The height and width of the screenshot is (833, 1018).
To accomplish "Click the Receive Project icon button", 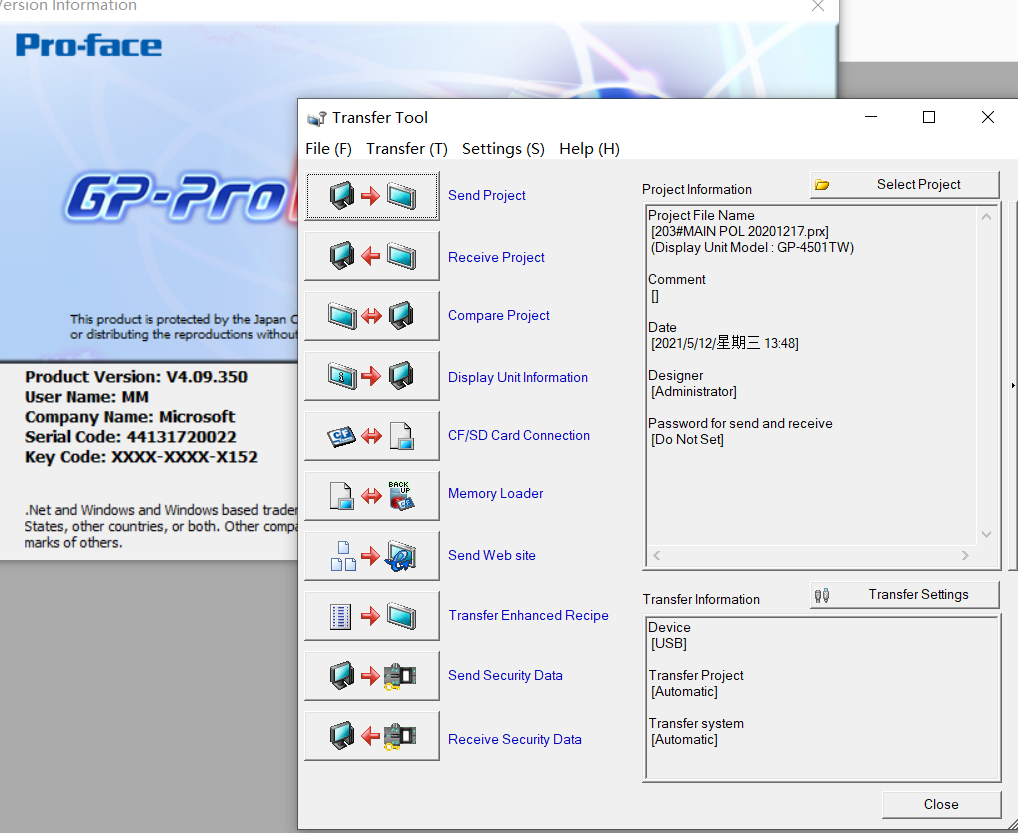I will point(372,257).
